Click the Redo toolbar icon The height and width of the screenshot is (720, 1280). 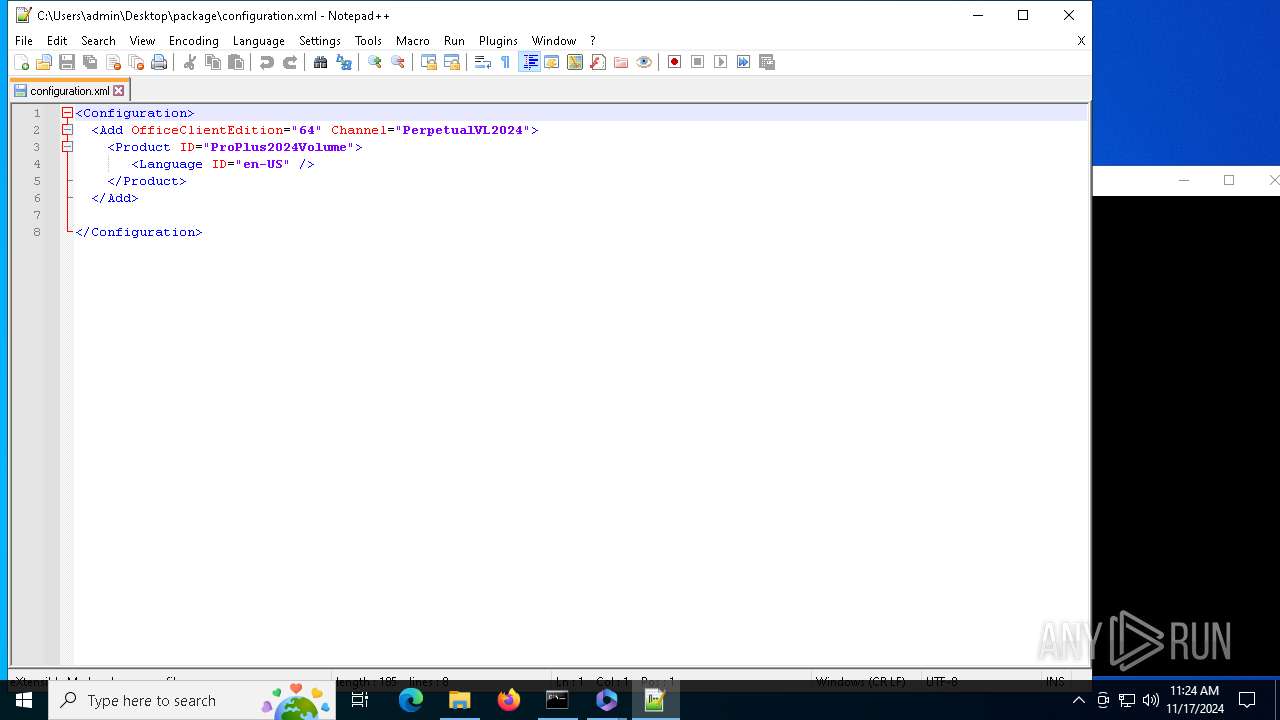pyautogui.click(x=290, y=62)
